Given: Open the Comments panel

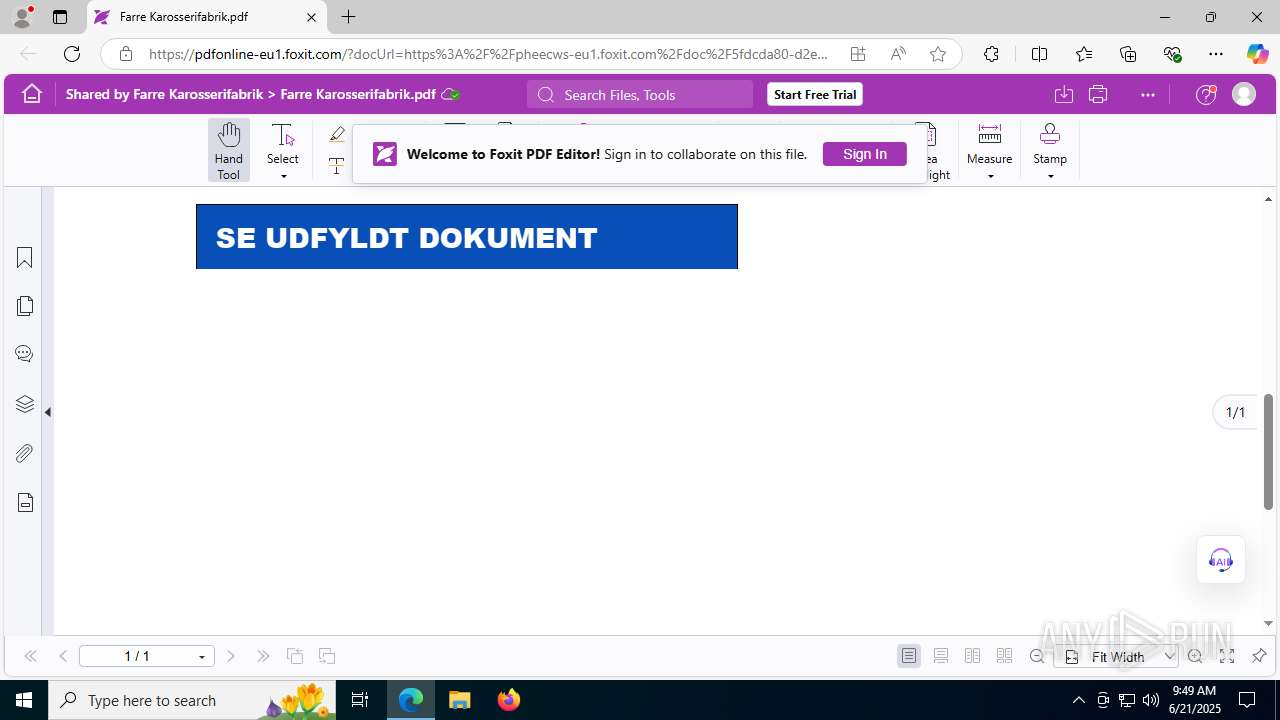Looking at the screenshot, I should pyautogui.click(x=25, y=354).
